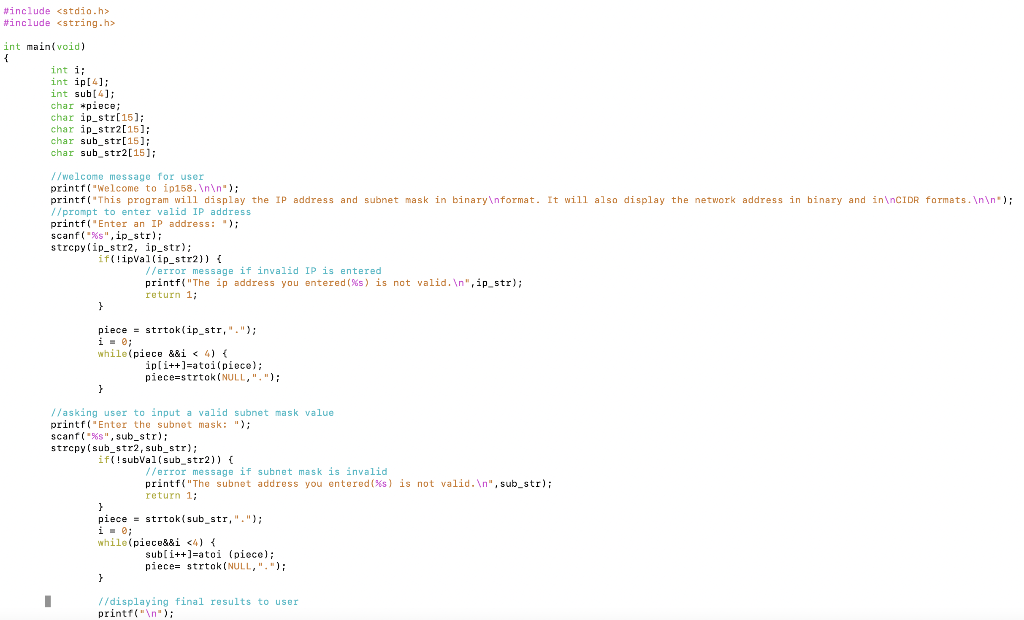
Task: Click the 'sub[i++]=atoi (piece);' line
Action: pos(210,555)
